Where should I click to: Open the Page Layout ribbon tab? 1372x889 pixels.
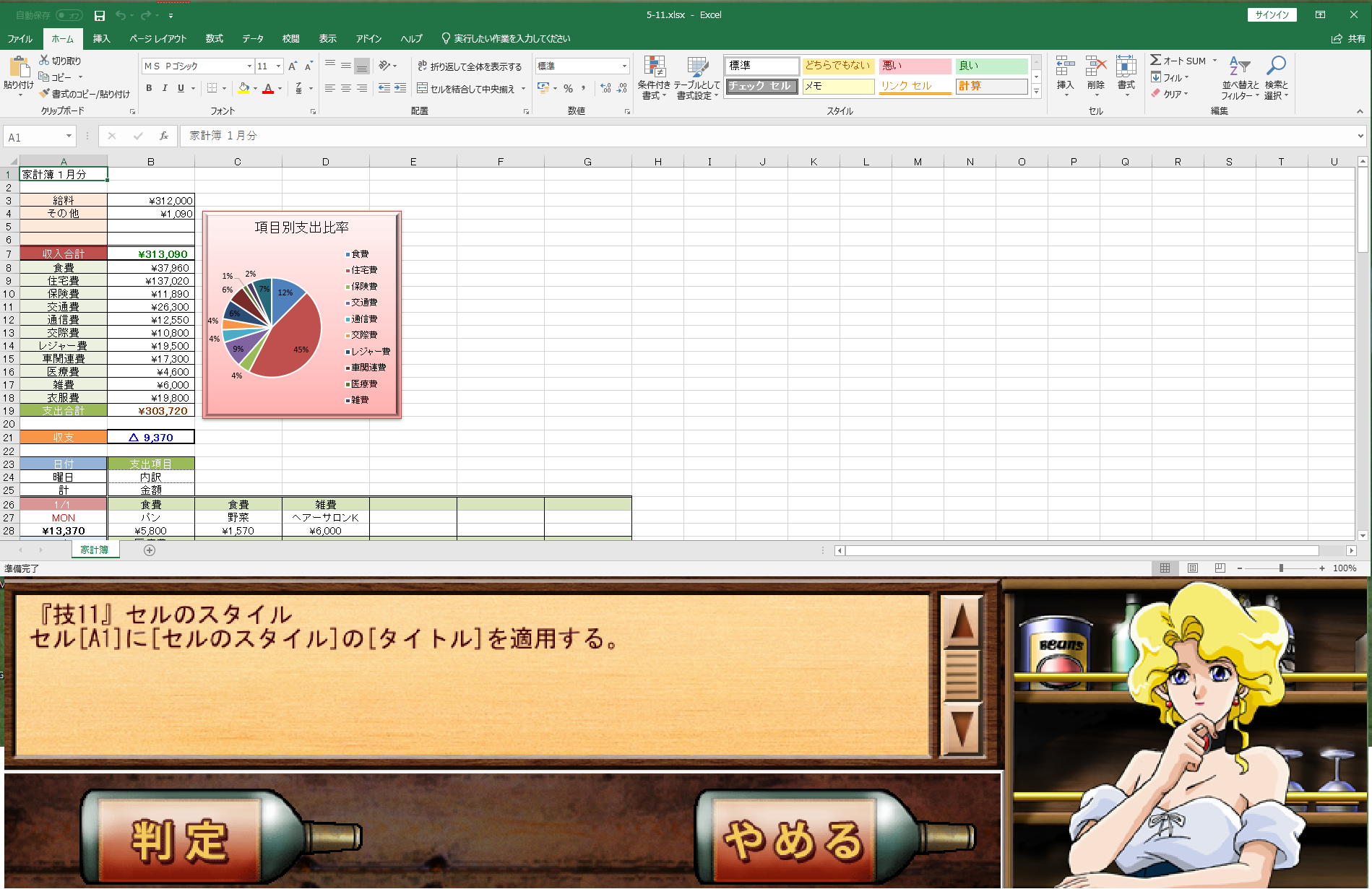pyautogui.click(x=158, y=39)
